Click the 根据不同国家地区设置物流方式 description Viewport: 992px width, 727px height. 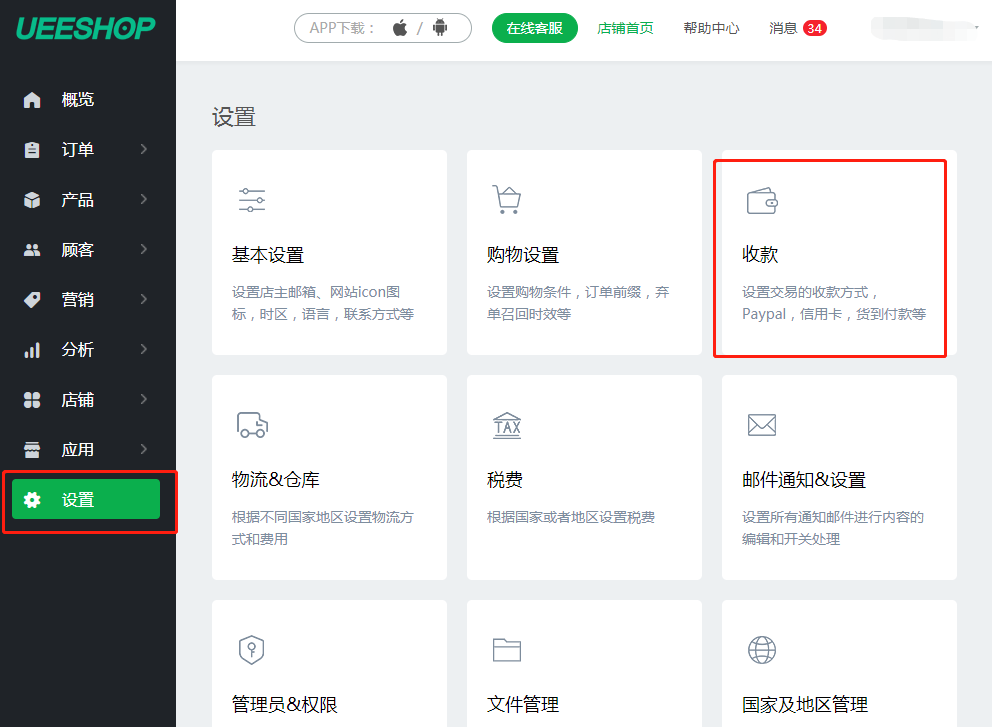323,528
